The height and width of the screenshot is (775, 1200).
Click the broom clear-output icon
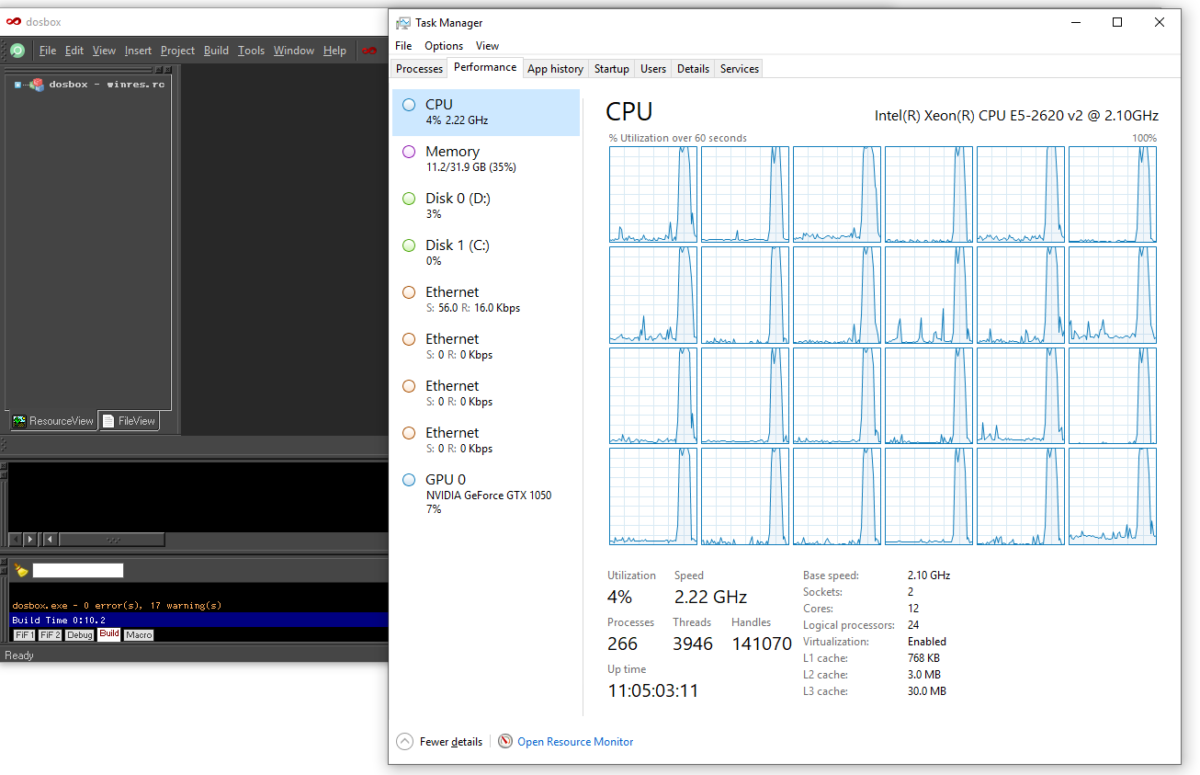pos(21,570)
